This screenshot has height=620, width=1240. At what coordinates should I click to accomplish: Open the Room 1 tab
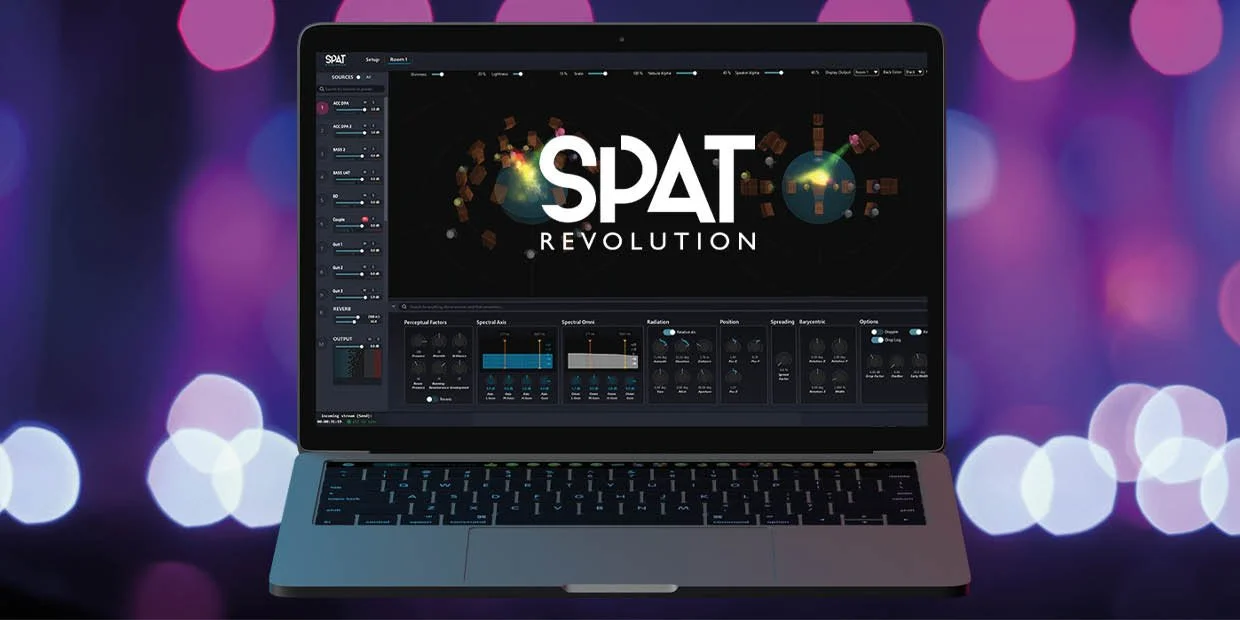tap(399, 59)
